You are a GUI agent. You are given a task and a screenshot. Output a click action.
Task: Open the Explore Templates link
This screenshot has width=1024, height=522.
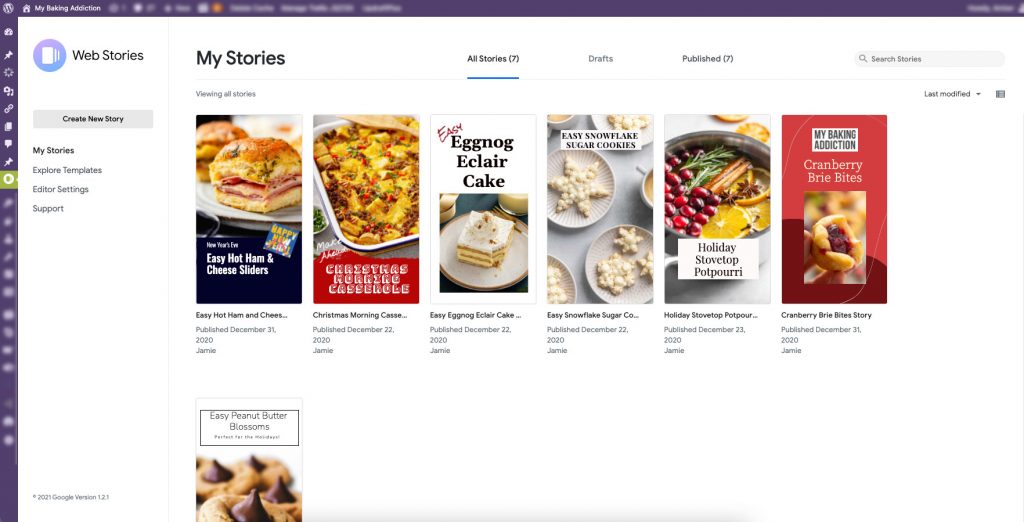[x=67, y=170]
